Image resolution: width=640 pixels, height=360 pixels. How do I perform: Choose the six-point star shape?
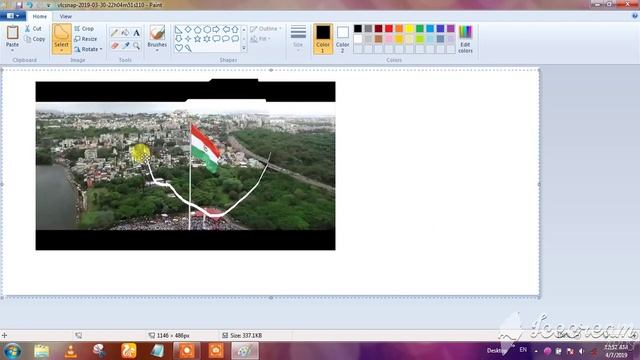click(207, 39)
